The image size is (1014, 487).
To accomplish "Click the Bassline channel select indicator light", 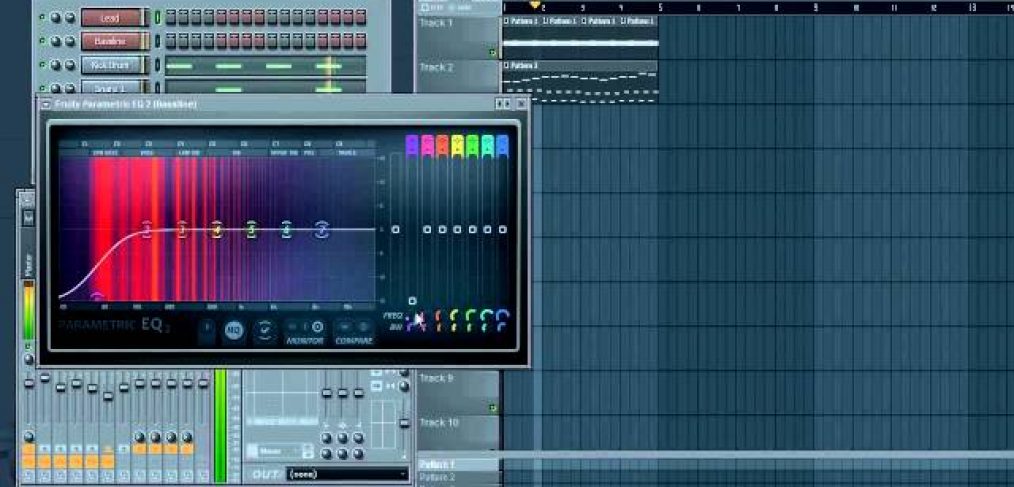I will tap(156, 41).
